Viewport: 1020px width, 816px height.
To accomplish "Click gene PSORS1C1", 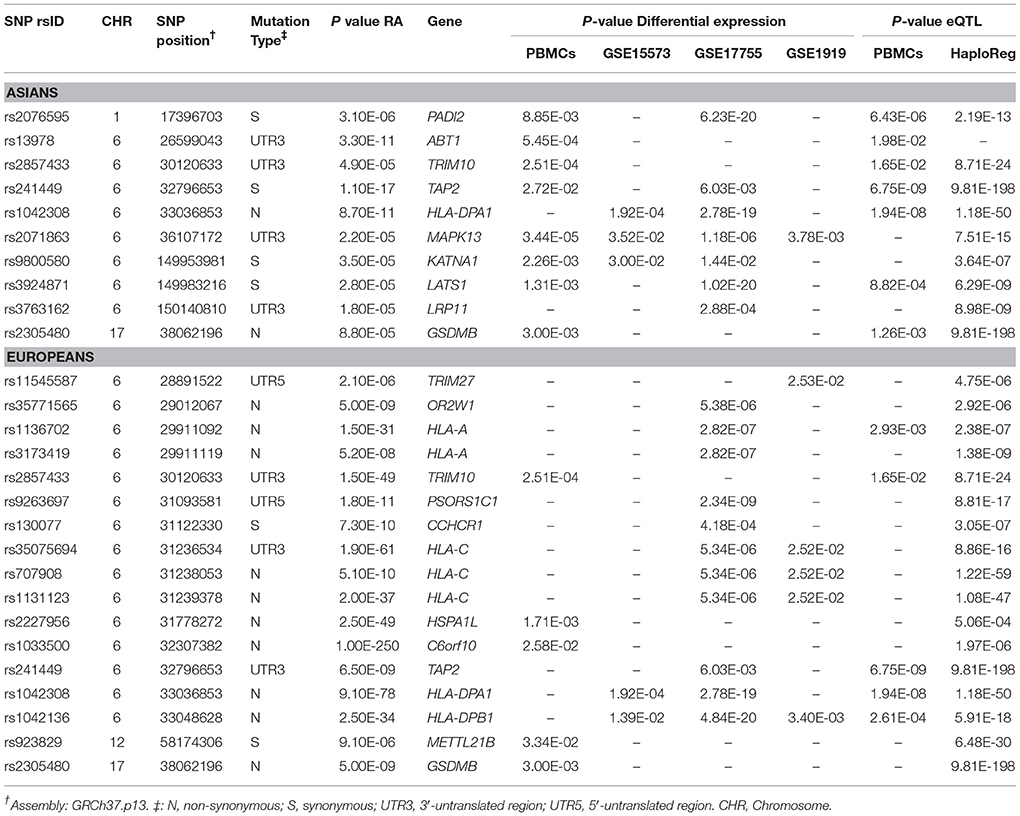I will 461,502.
